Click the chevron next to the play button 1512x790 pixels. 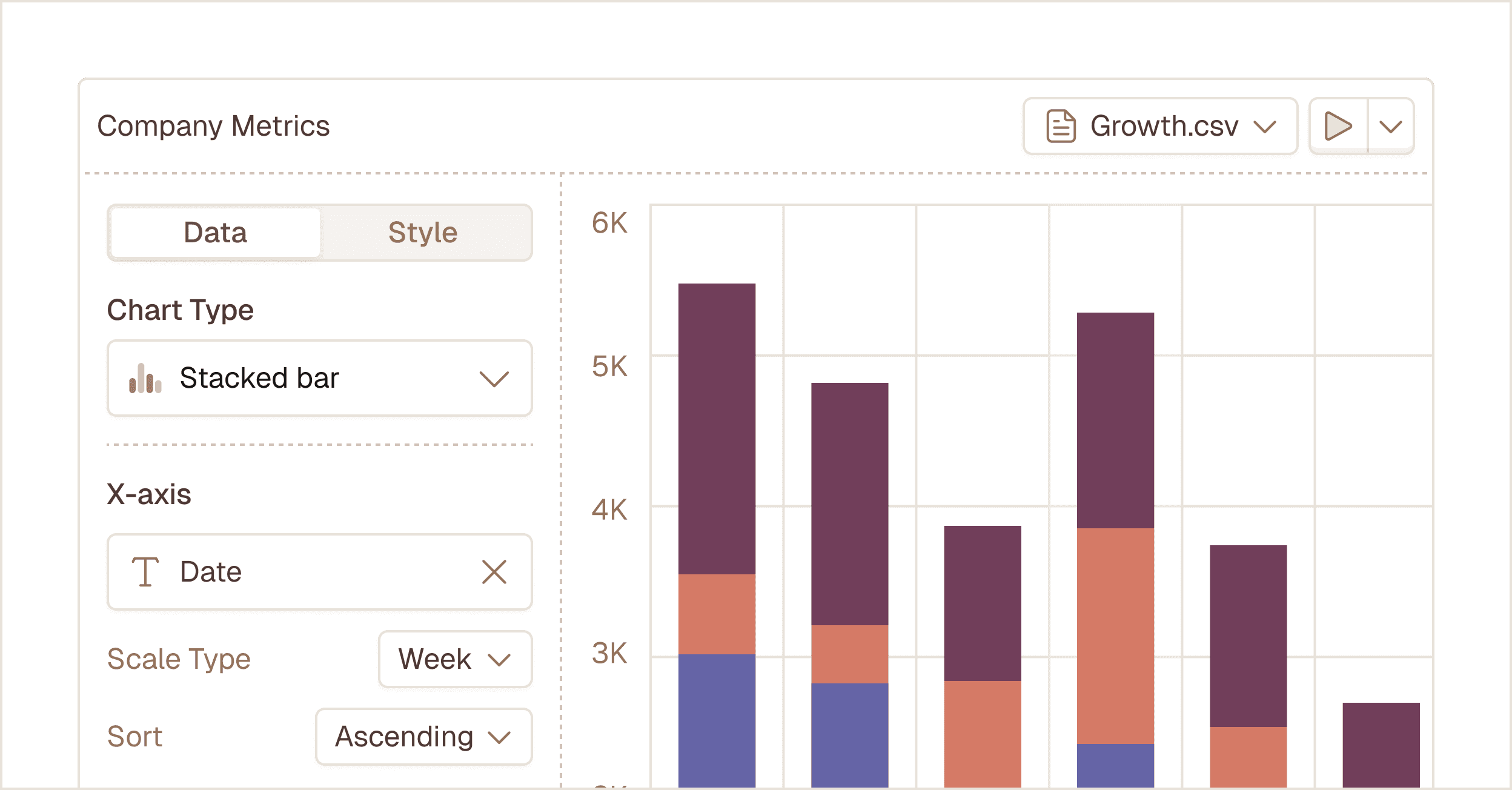coord(1390,126)
